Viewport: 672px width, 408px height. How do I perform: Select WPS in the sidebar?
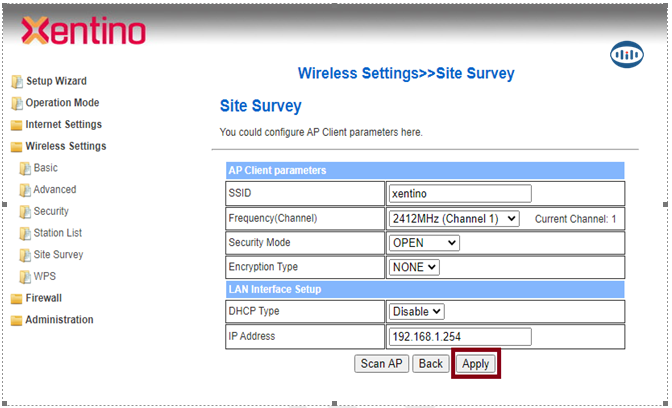(x=44, y=276)
